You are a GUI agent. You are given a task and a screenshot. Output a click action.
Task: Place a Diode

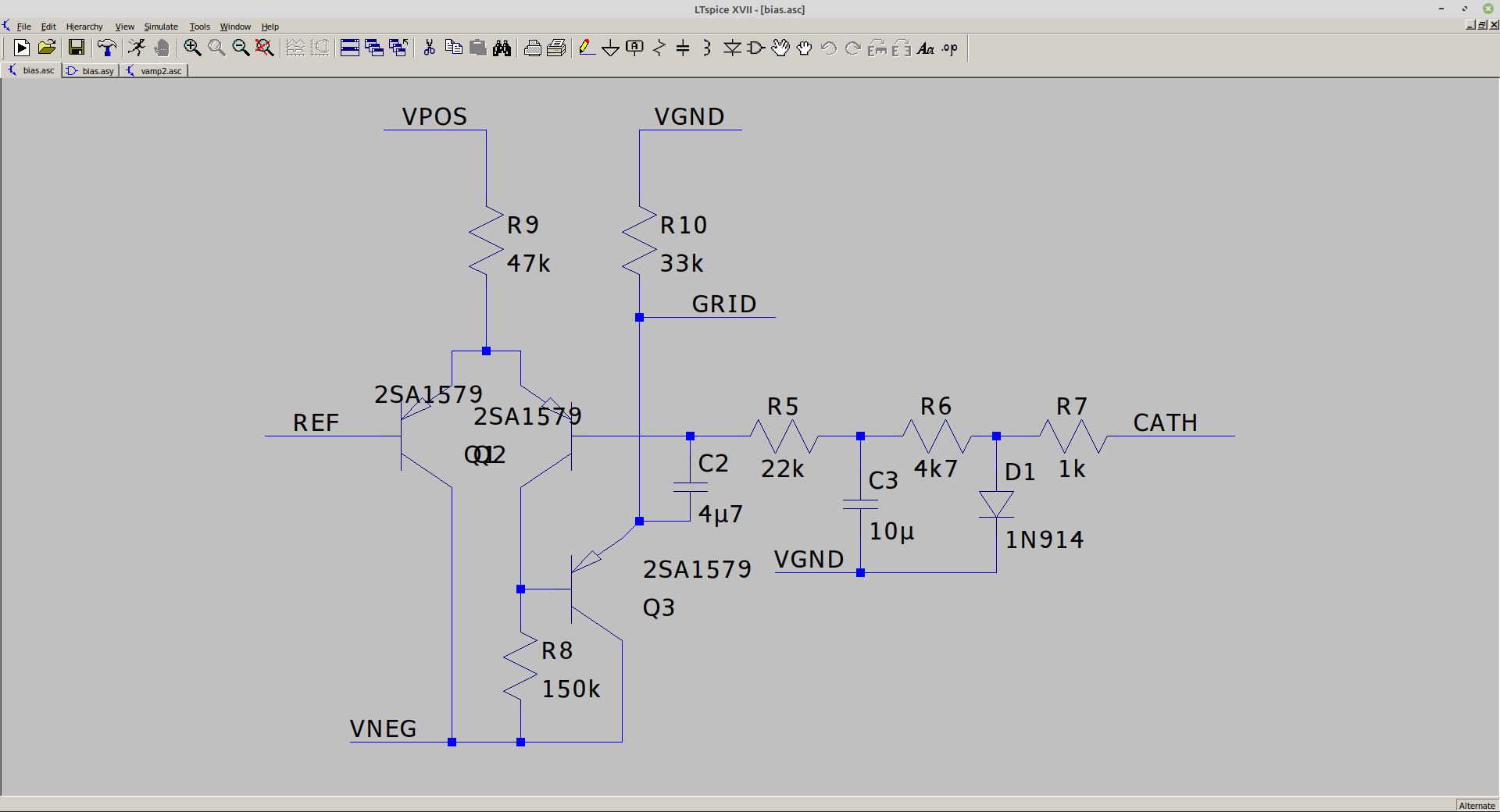(x=732, y=48)
